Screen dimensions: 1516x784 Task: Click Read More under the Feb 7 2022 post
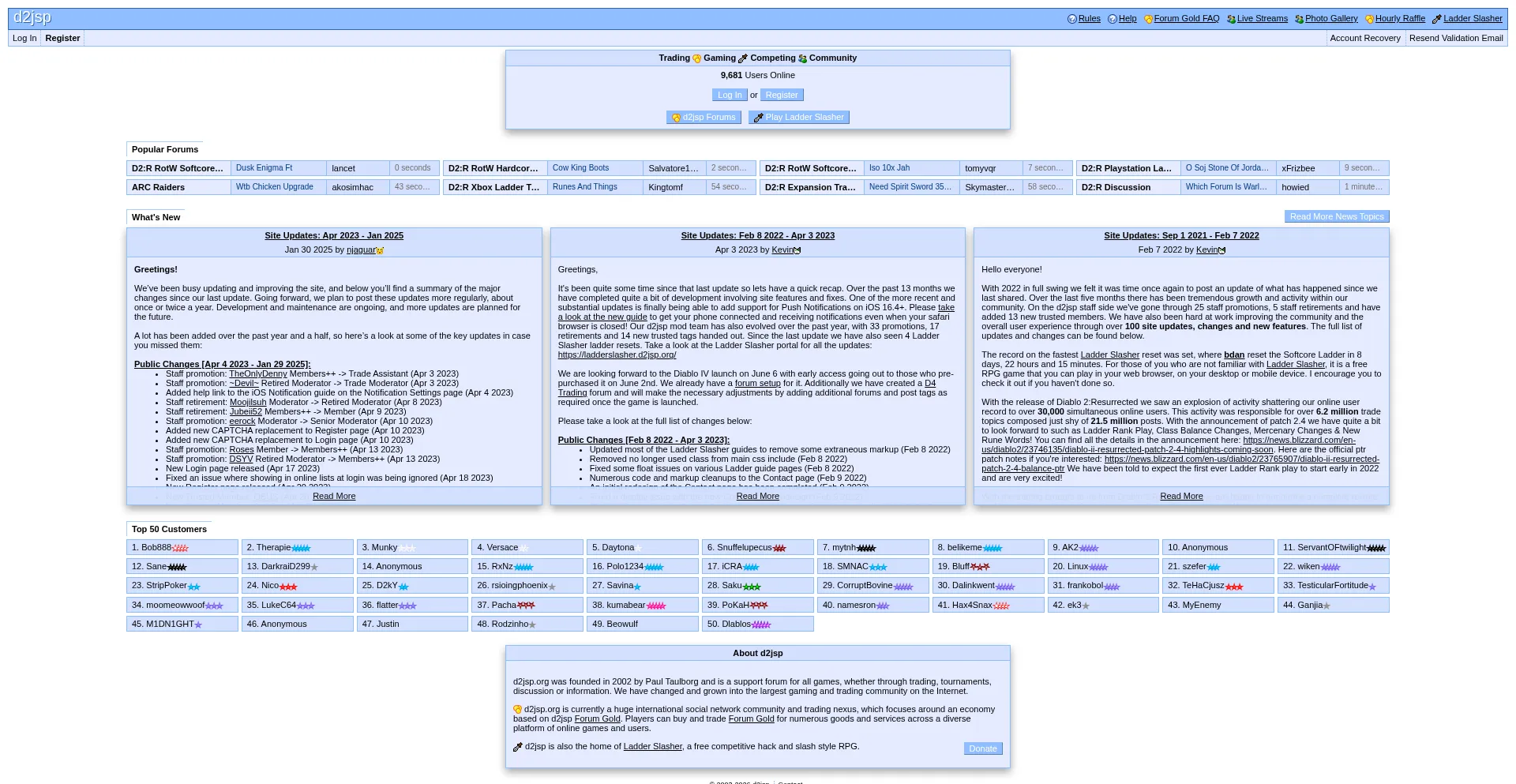point(1181,497)
